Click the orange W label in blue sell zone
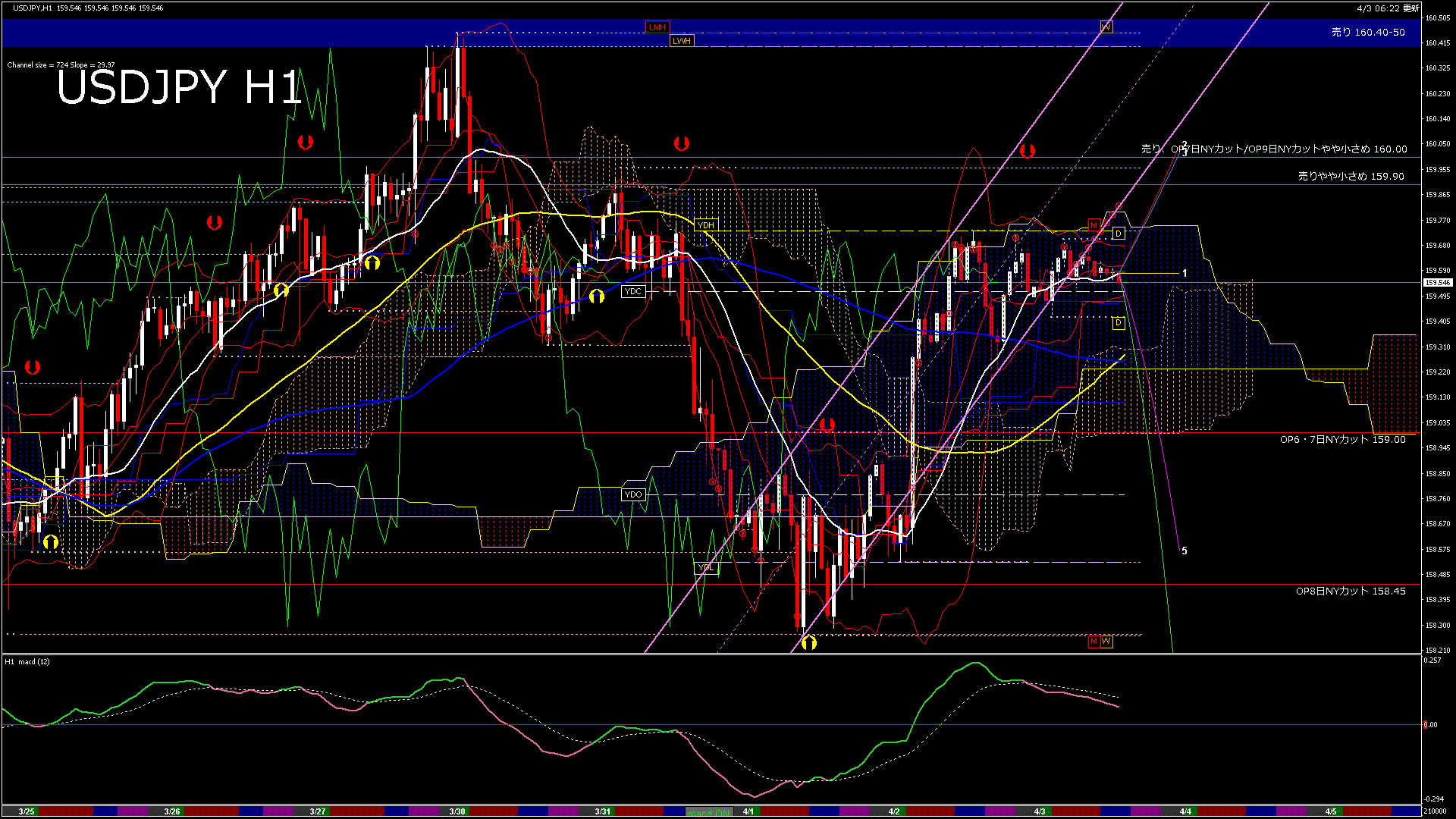 pyautogui.click(x=1106, y=27)
